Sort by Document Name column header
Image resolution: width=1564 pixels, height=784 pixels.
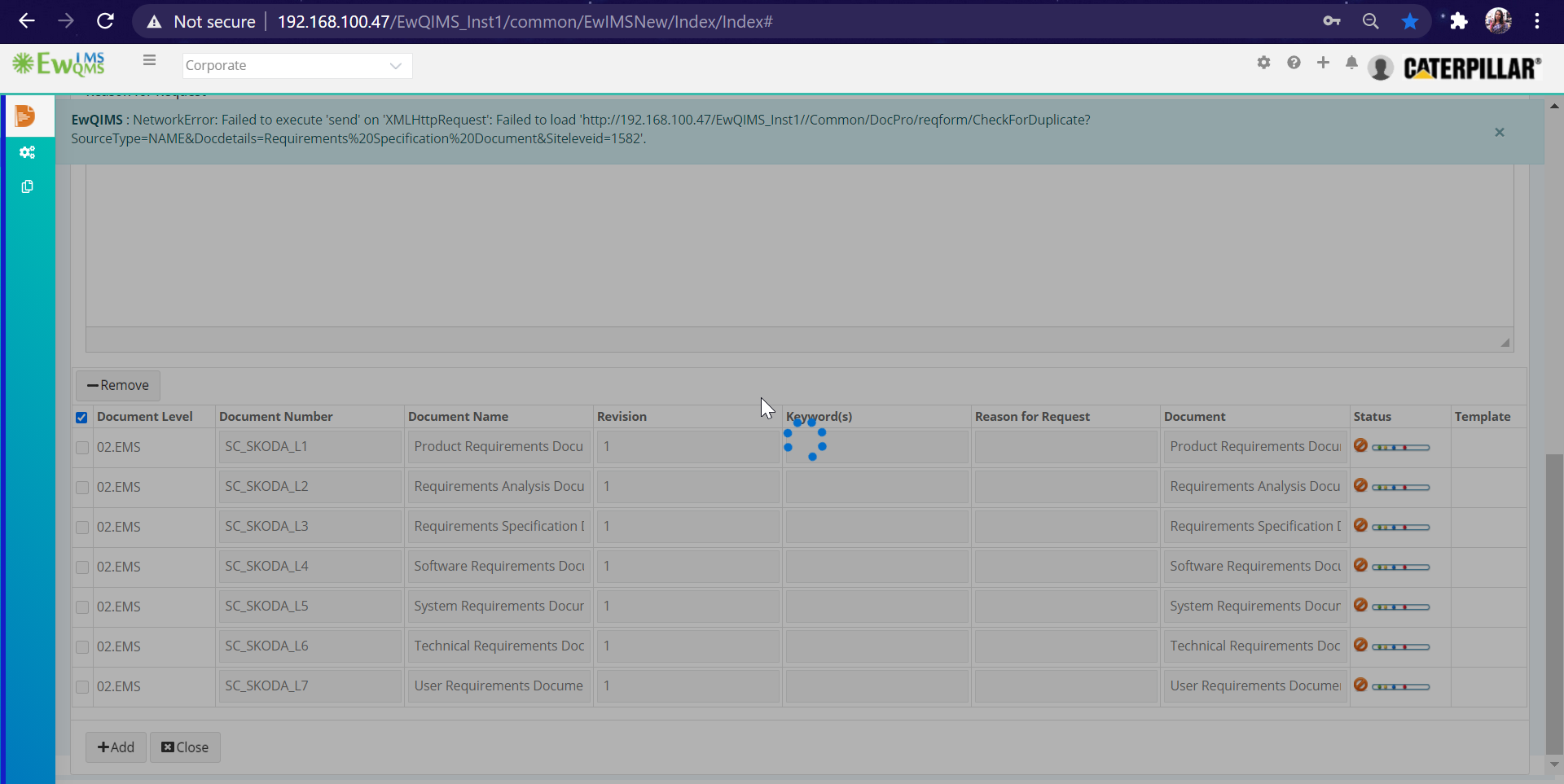458,416
